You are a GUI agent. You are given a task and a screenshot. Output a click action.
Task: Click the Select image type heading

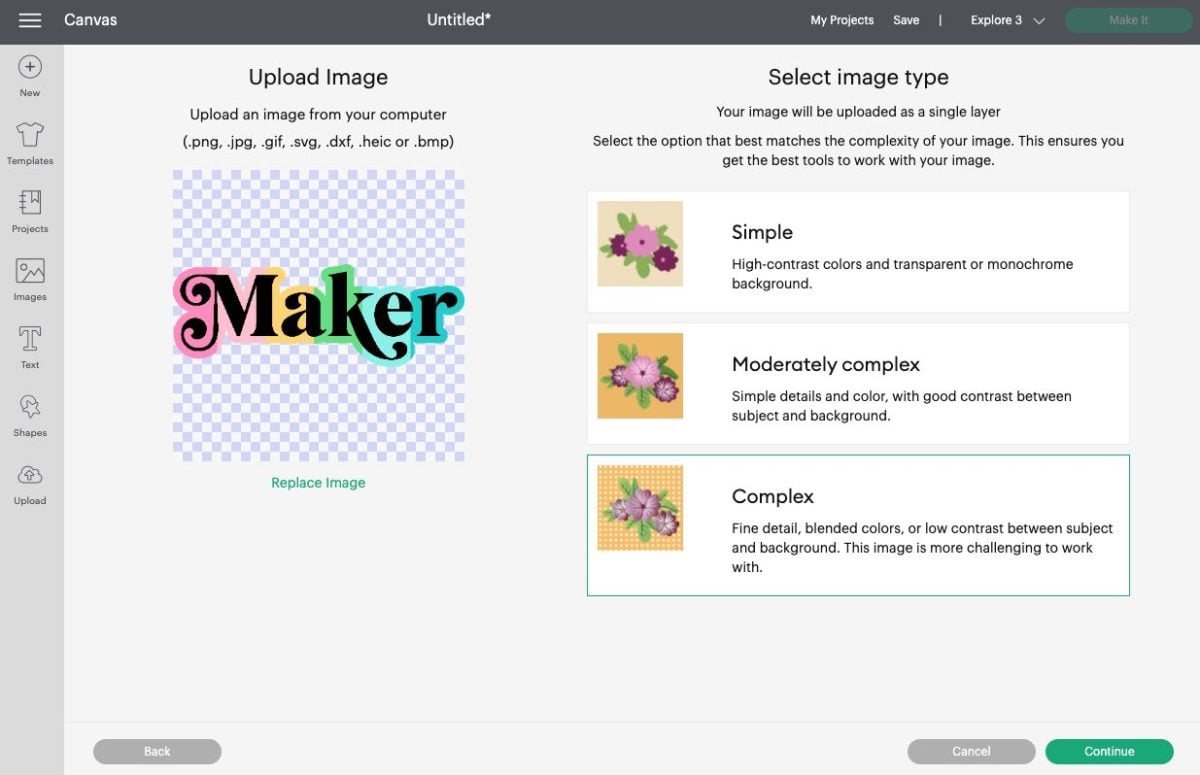tap(858, 77)
